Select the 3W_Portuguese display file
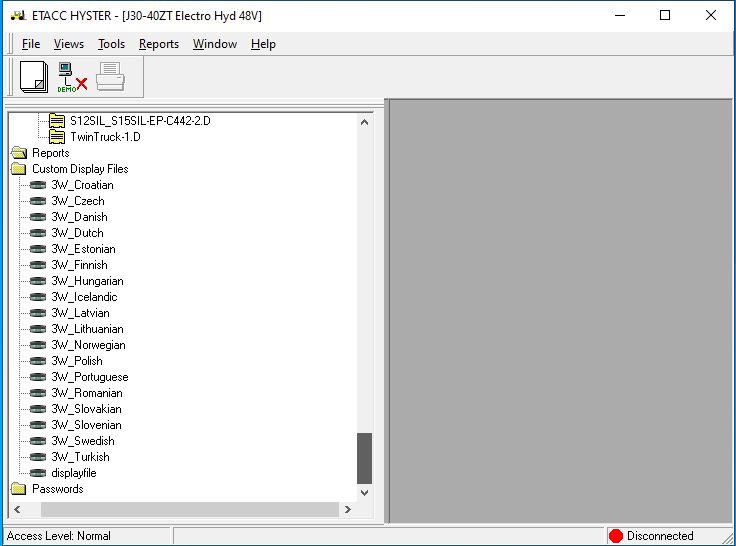The height and width of the screenshot is (546, 736). point(90,377)
